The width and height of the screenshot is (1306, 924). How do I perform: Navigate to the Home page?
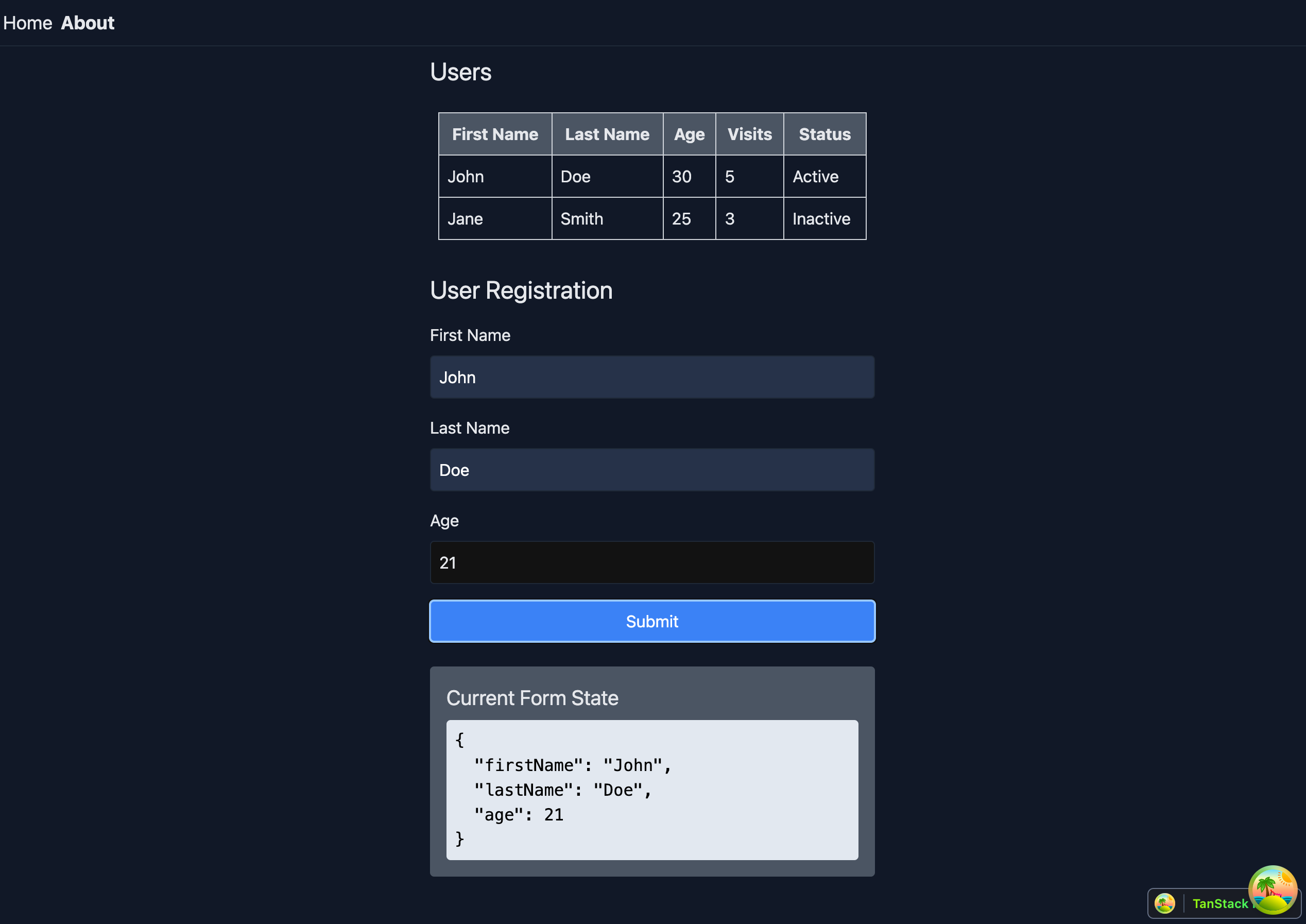[27, 23]
